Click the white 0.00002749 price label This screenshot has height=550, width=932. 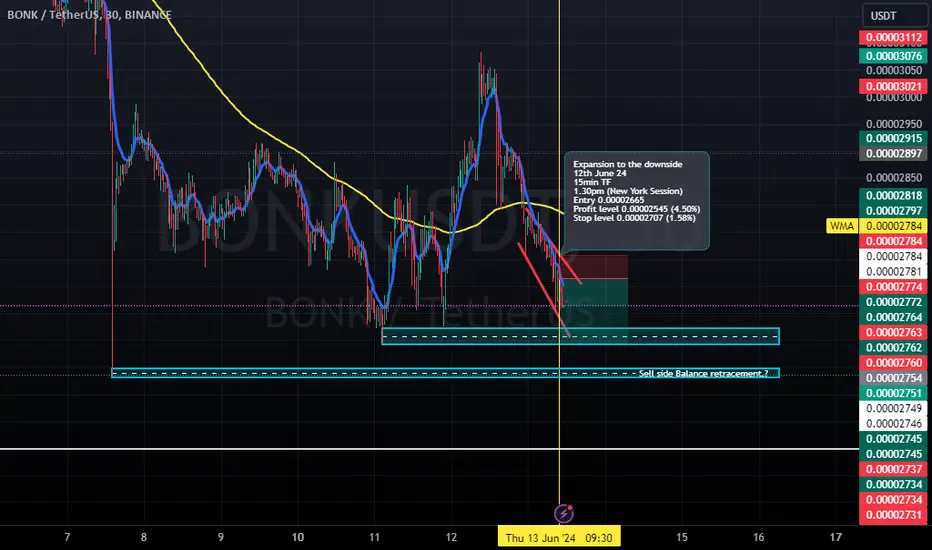click(893, 408)
